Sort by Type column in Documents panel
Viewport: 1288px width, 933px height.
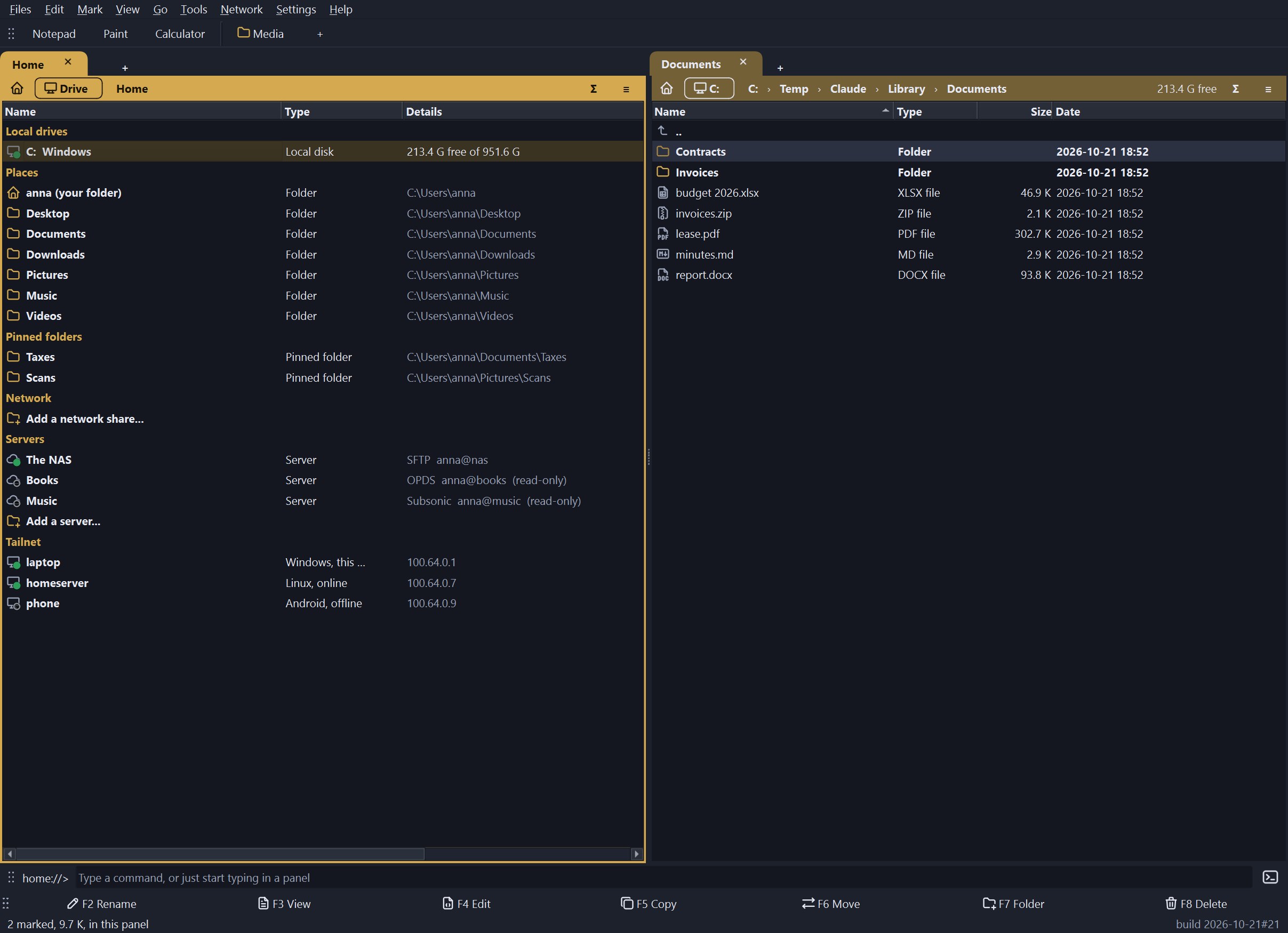click(935, 111)
